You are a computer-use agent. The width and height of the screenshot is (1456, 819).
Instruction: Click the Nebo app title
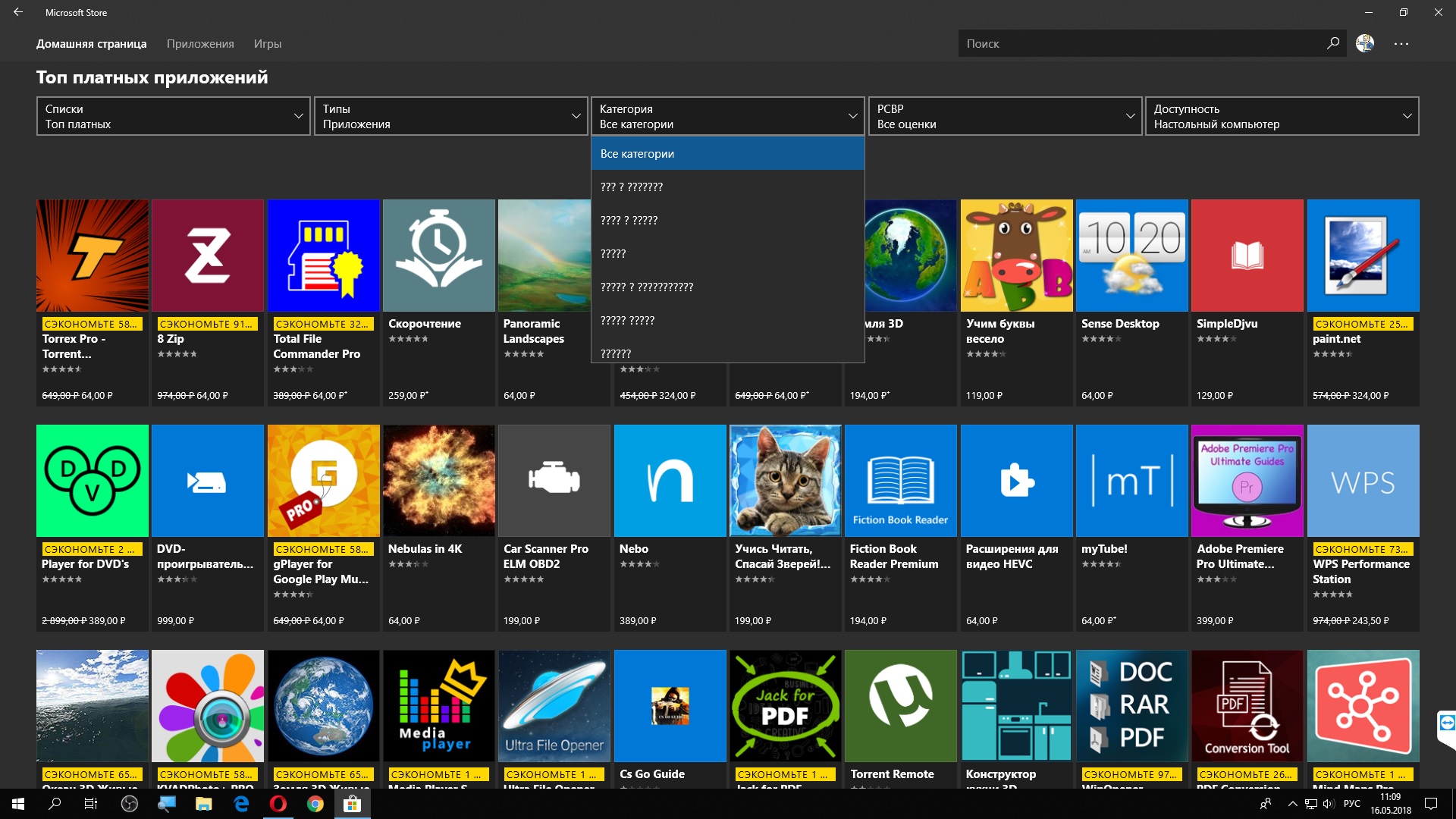[634, 549]
